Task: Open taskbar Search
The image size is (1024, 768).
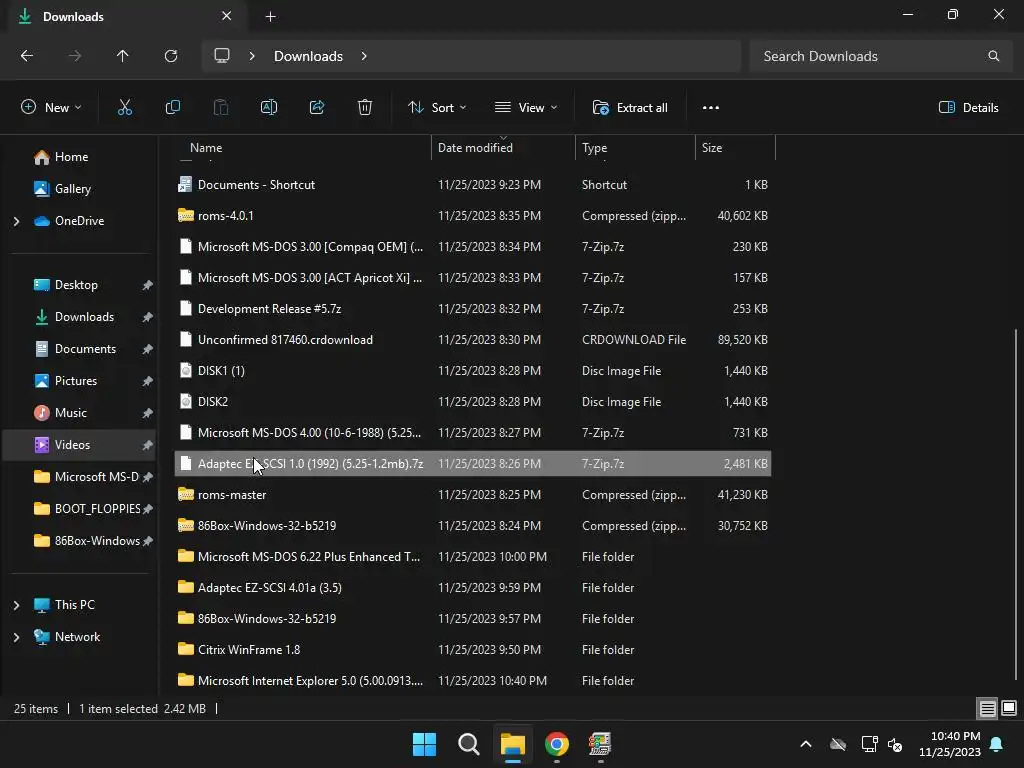Action: click(x=468, y=744)
